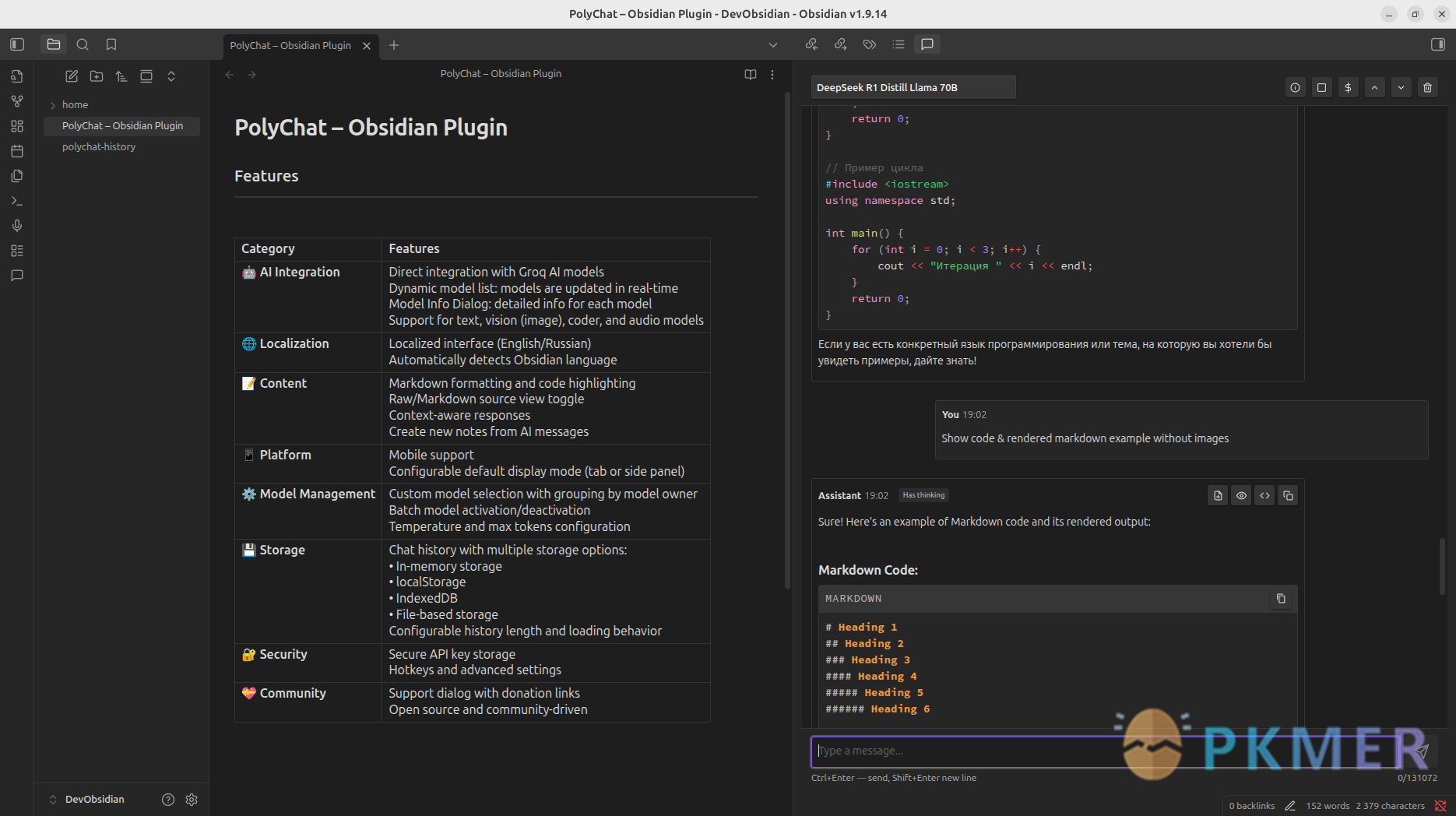Toggle raw source view of the message
Screen dimensions: 1456x816
[1265, 496]
